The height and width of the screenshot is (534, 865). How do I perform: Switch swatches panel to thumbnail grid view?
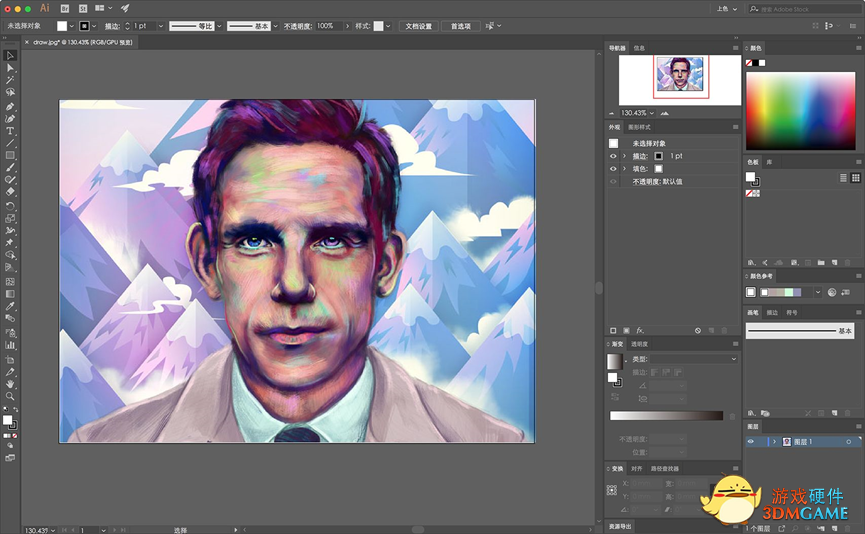coord(856,178)
